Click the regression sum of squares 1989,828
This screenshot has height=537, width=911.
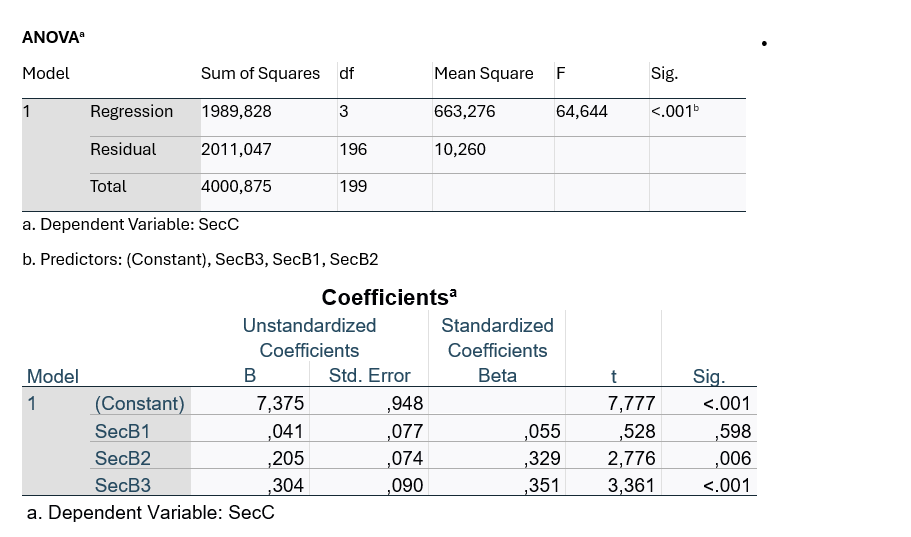[236, 111]
